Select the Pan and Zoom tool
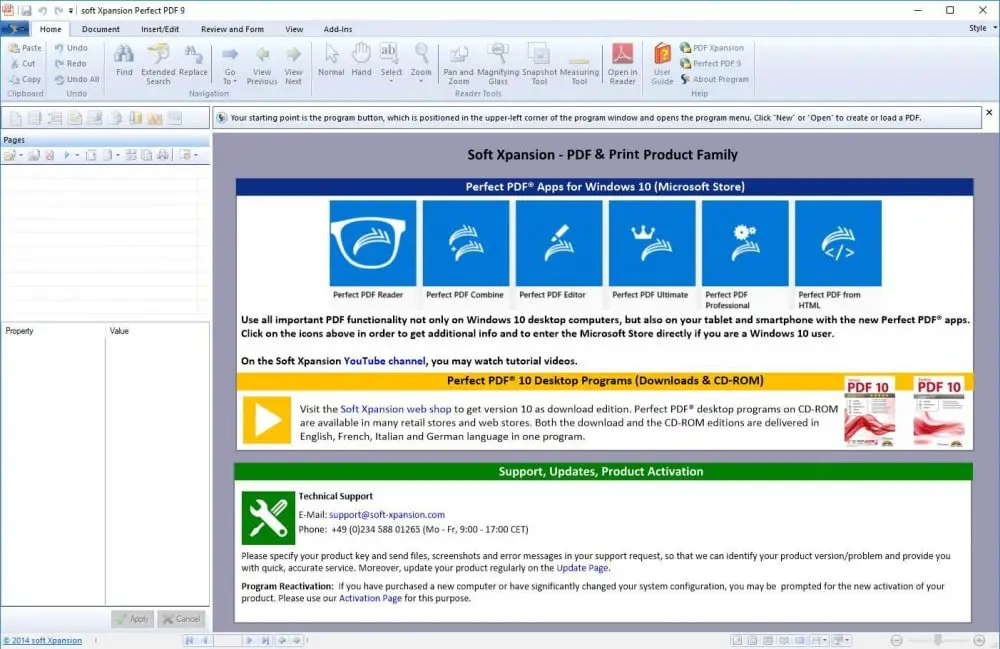Image resolution: width=1000 pixels, height=649 pixels. click(x=457, y=60)
